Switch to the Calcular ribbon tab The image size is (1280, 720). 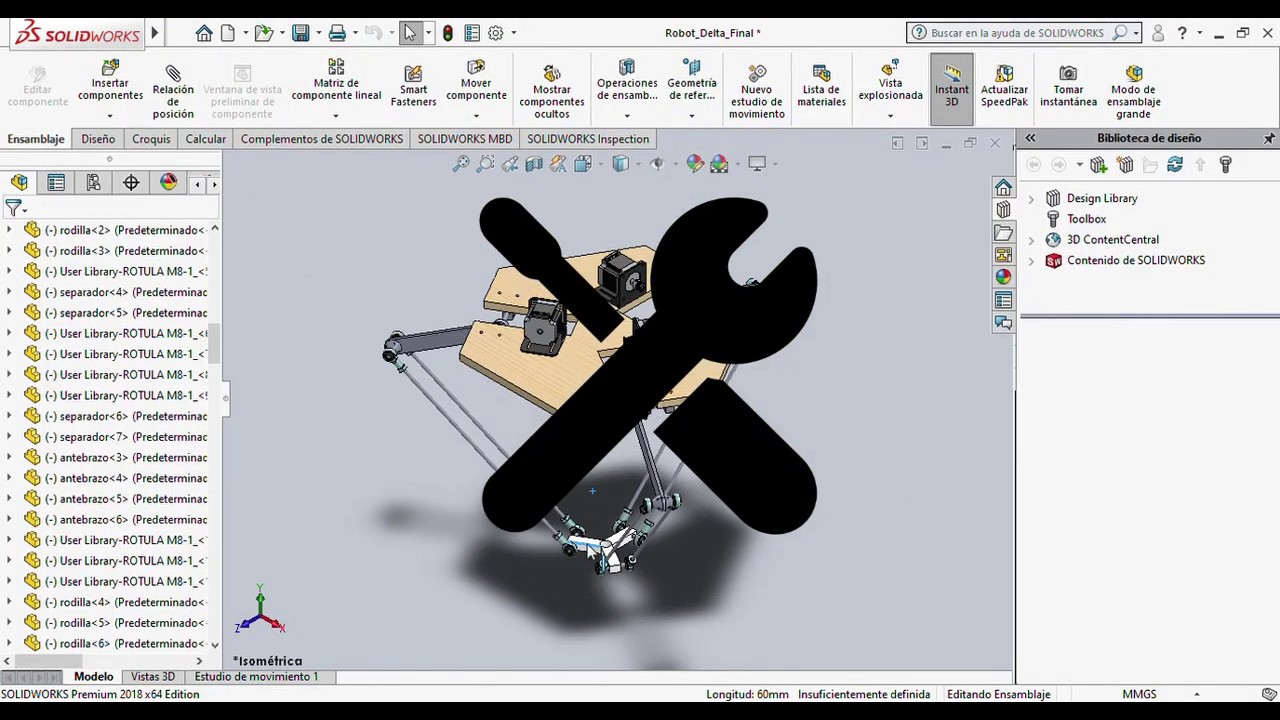tap(205, 139)
